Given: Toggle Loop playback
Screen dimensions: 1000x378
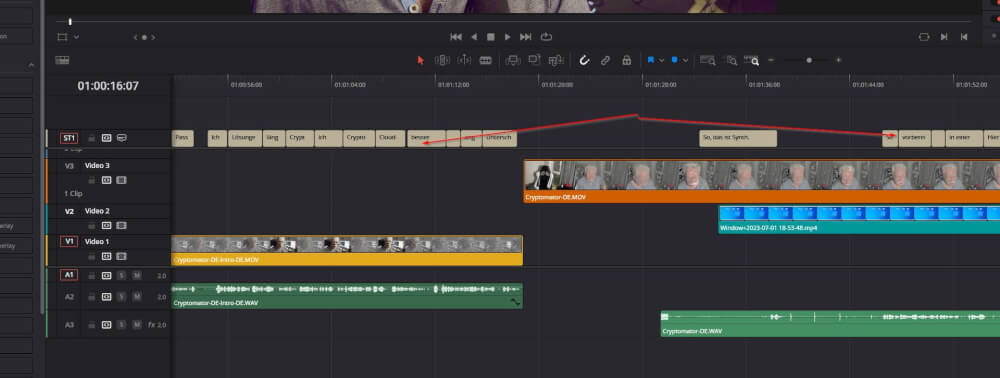Looking at the screenshot, I should pos(547,37).
